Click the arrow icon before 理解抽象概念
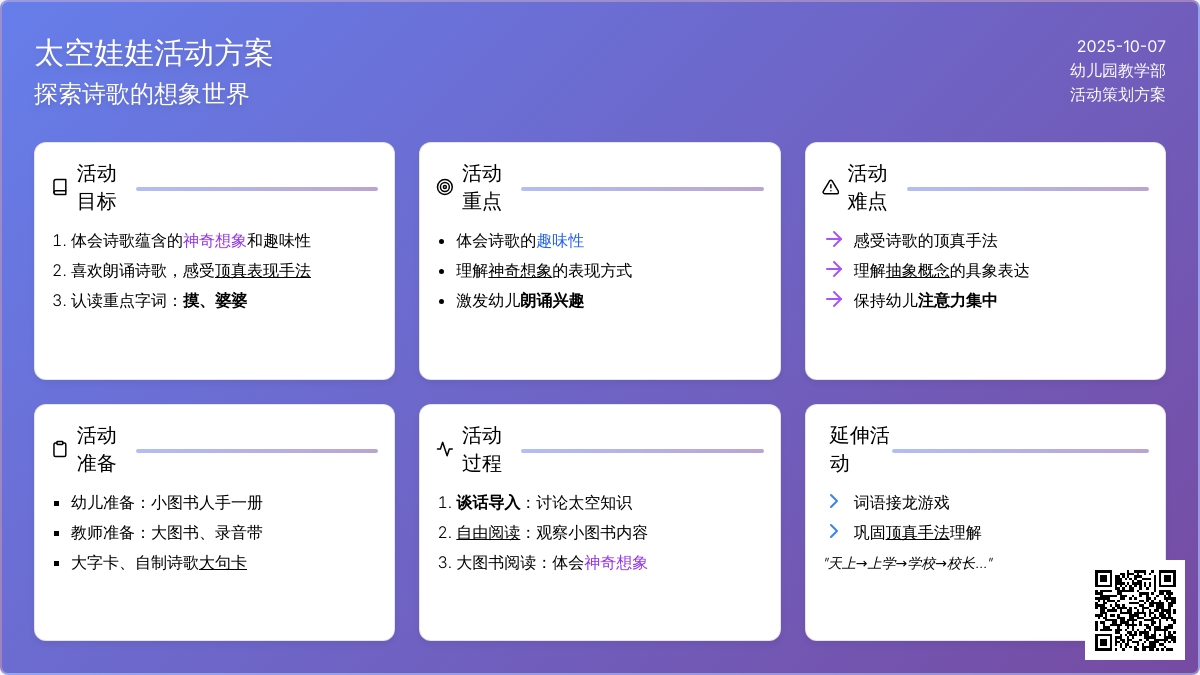 (833, 269)
